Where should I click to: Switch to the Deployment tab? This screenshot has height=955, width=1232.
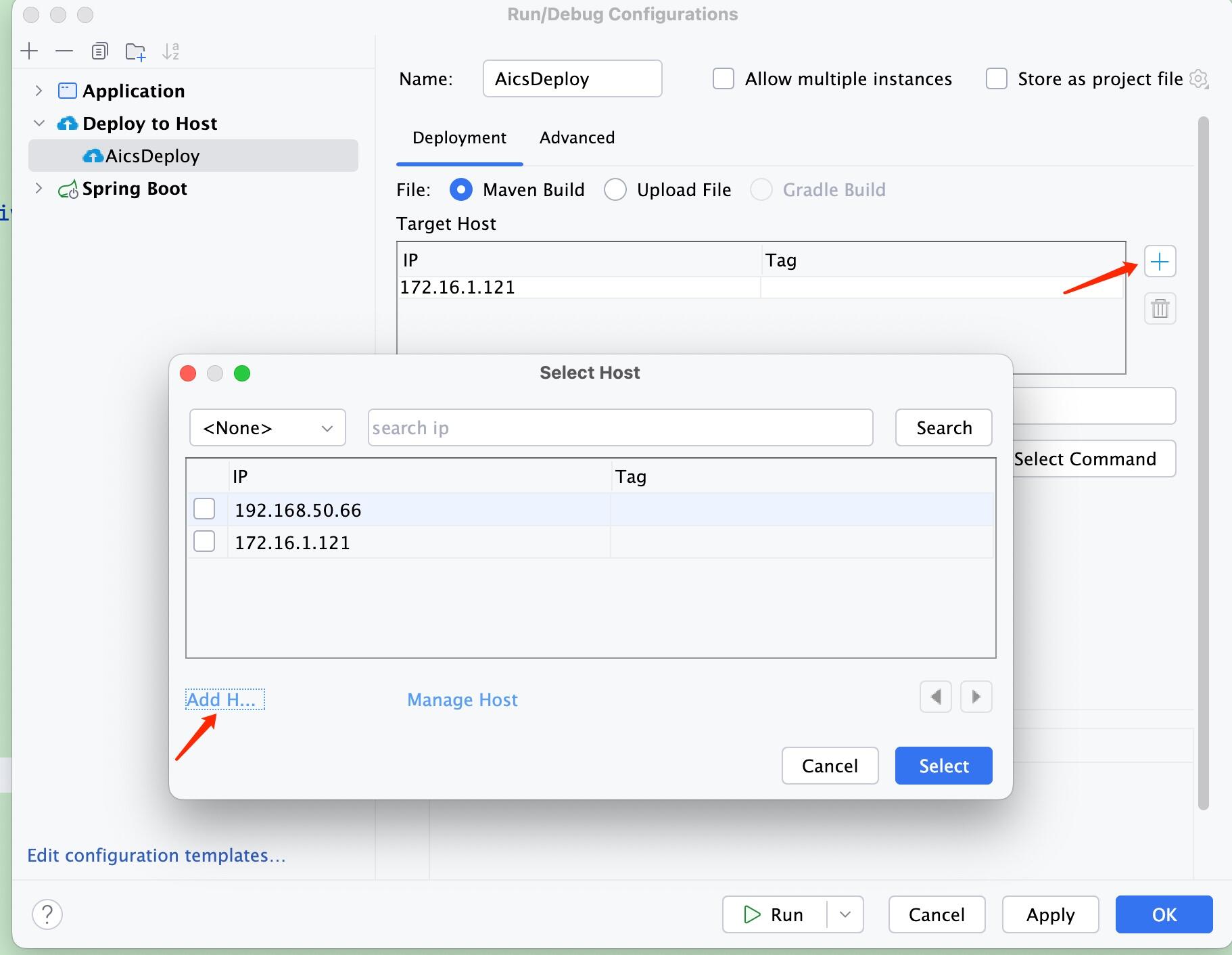click(459, 138)
